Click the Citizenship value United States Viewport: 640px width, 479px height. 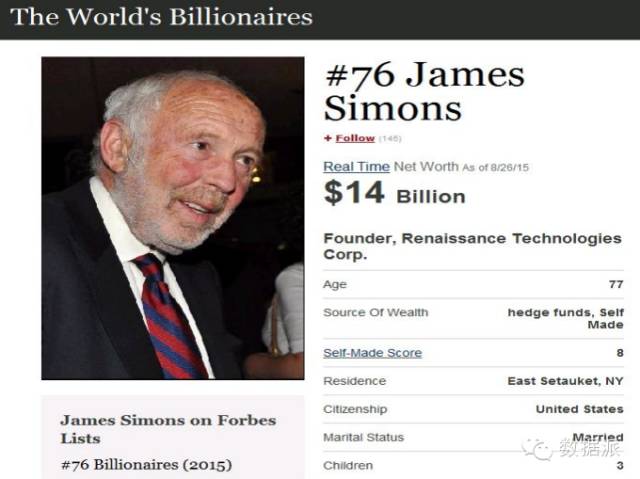pyautogui.click(x=580, y=409)
